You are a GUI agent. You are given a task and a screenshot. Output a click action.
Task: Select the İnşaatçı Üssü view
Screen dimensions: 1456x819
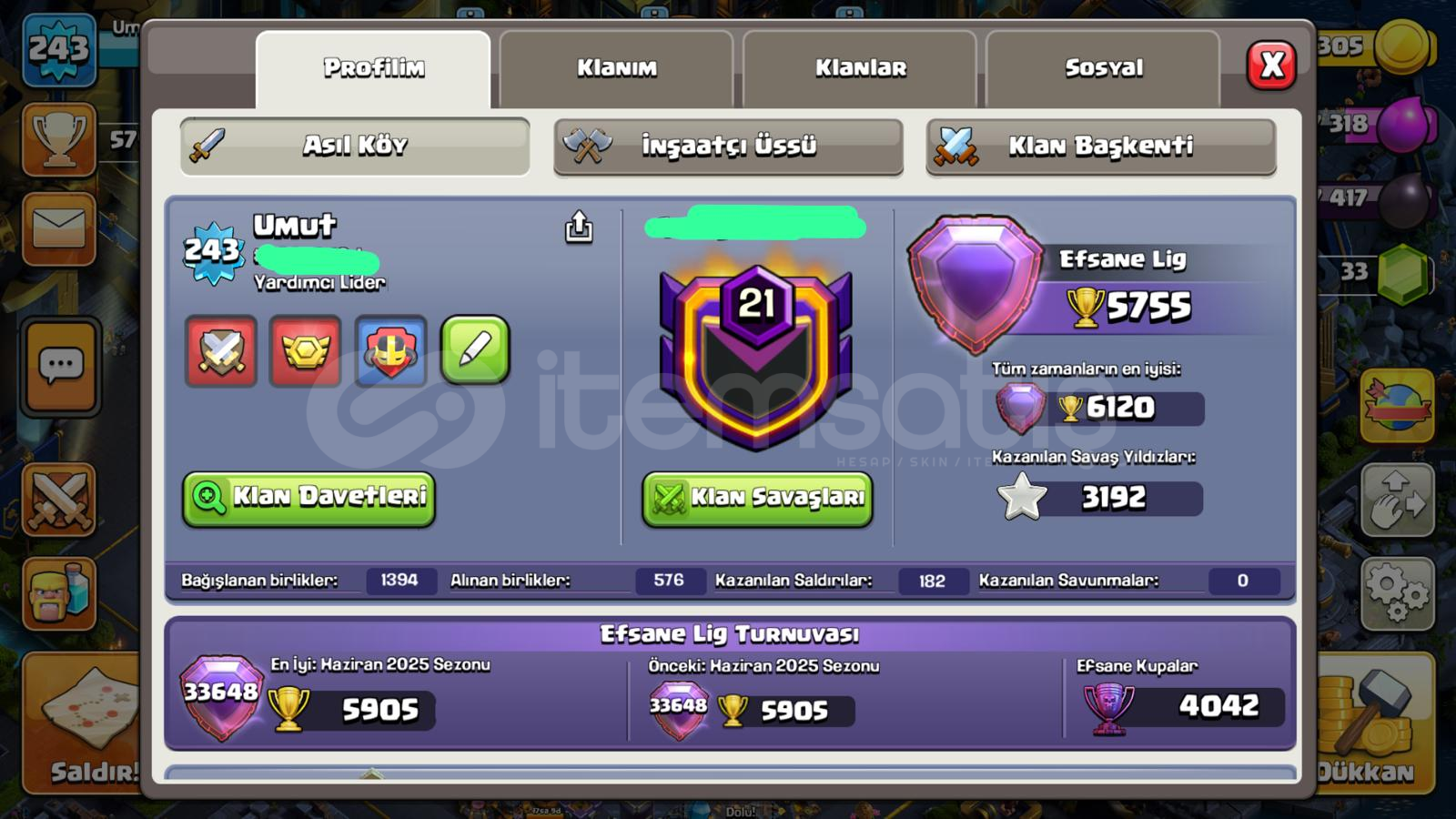(x=728, y=146)
